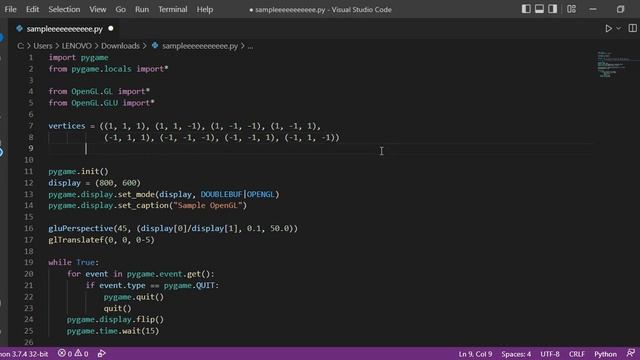This screenshot has width=640, height=360.
Task: Click the 'pygame.init()' code line
Action: pyautogui.click(x=78, y=171)
